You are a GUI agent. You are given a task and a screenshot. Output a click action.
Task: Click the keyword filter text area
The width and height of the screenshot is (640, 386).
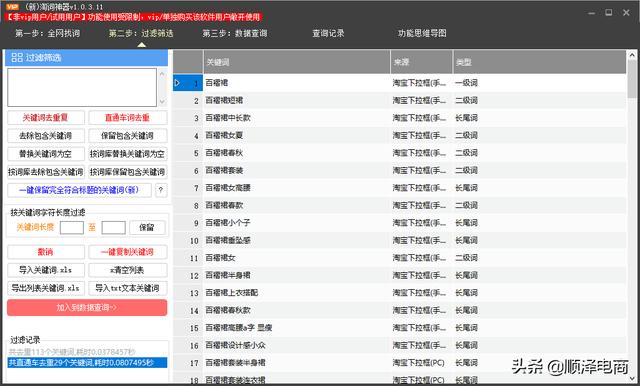click(82, 87)
